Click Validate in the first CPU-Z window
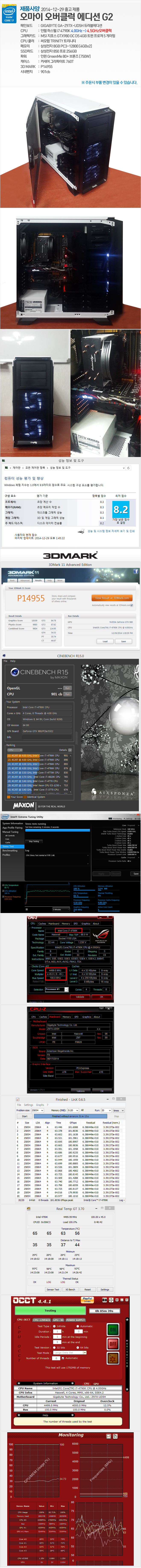Image resolution: width=141 pixels, height=1568 pixels. [x=80, y=996]
